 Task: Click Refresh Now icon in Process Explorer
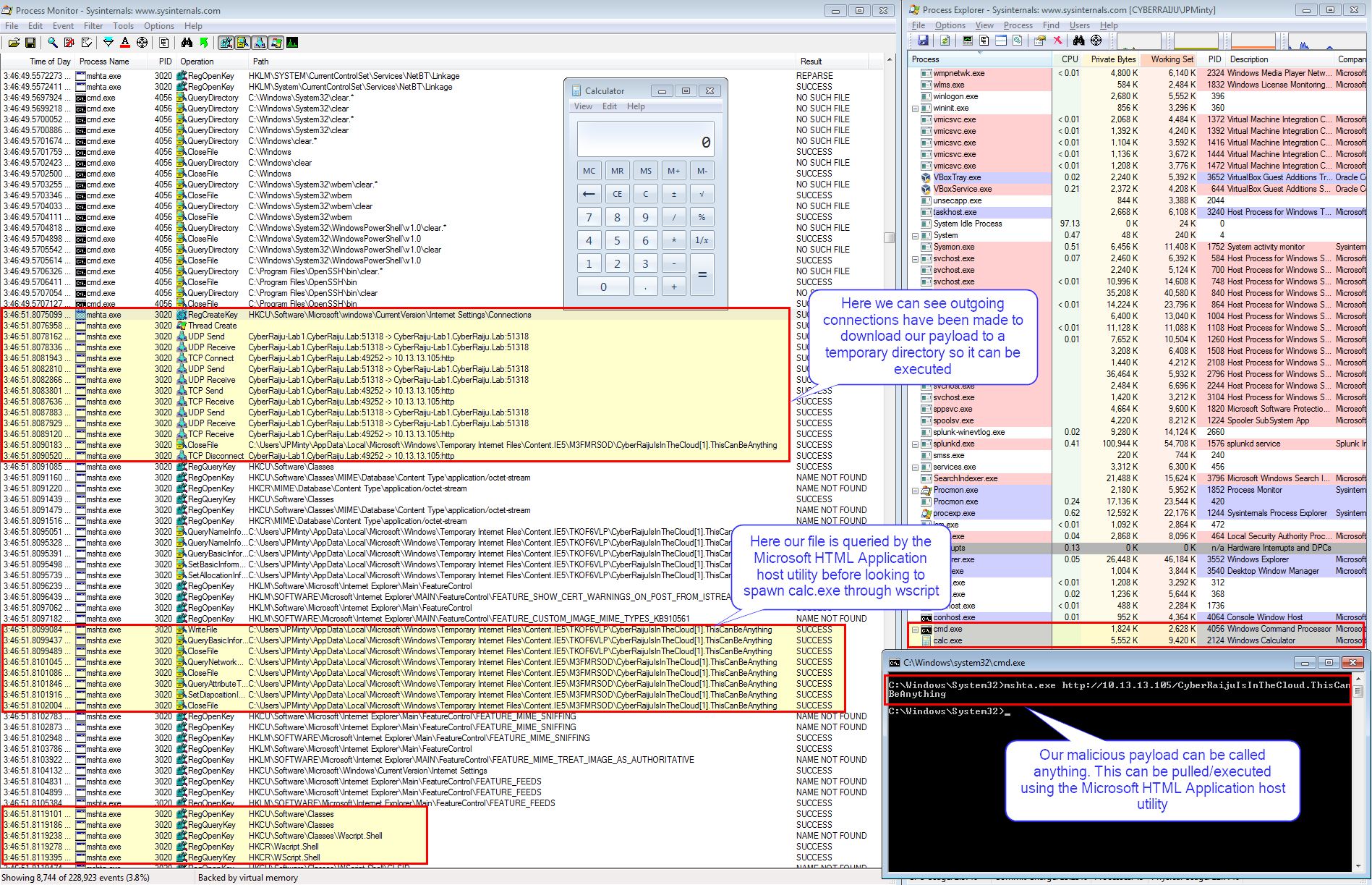[x=945, y=41]
